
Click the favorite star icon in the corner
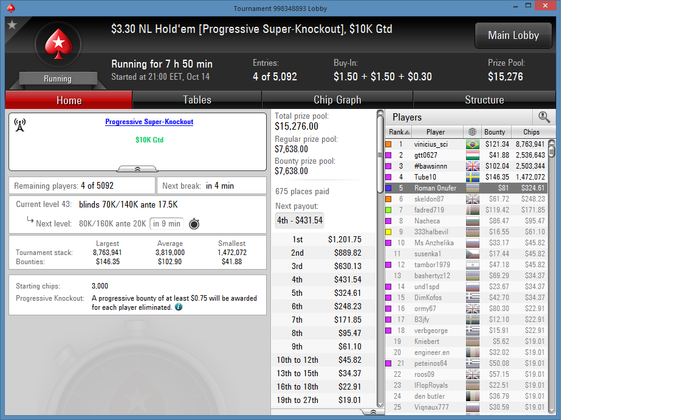pyautogui.click(x=12, y=25)
